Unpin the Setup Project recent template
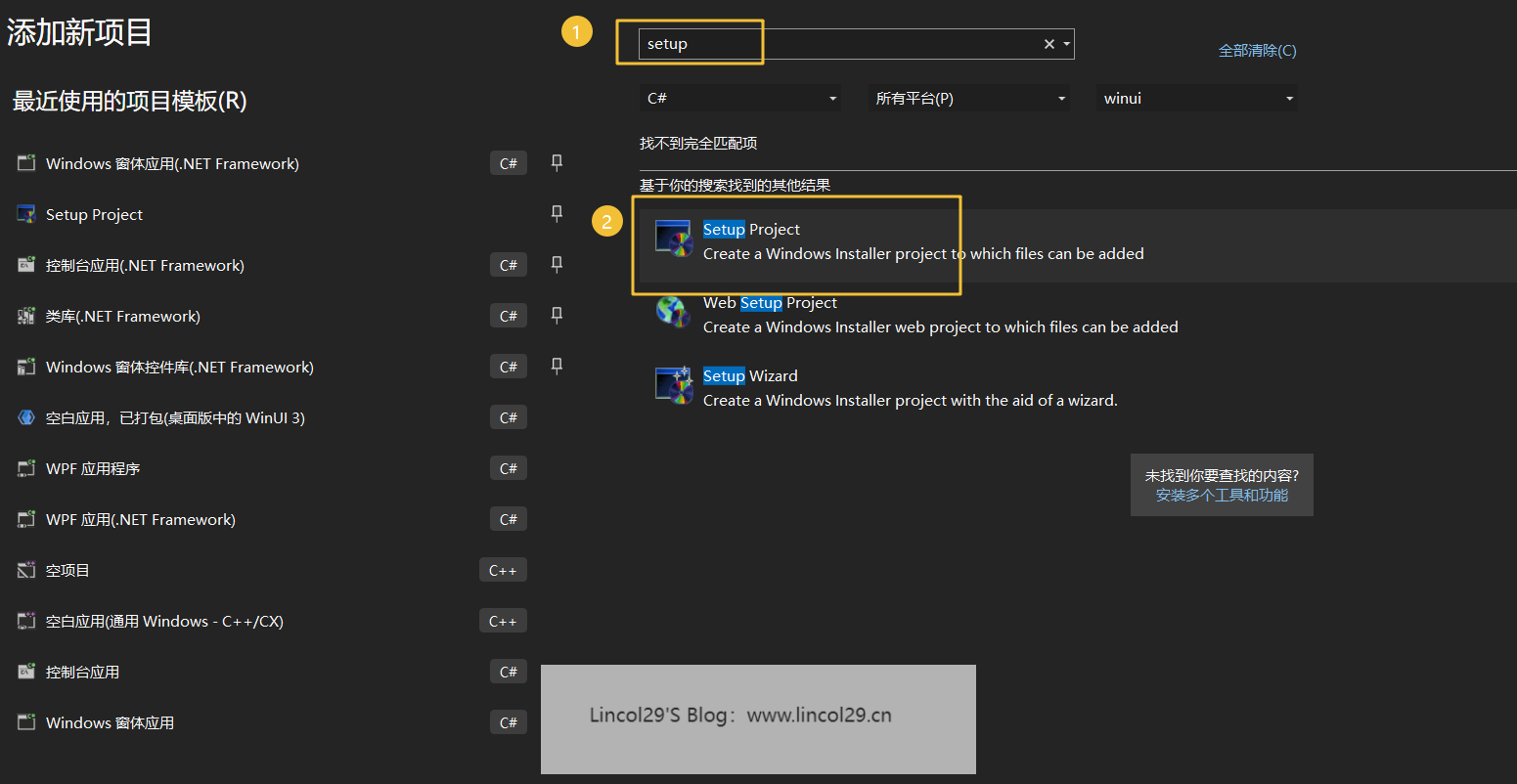1517x784 pixels. tap(557, 213)
